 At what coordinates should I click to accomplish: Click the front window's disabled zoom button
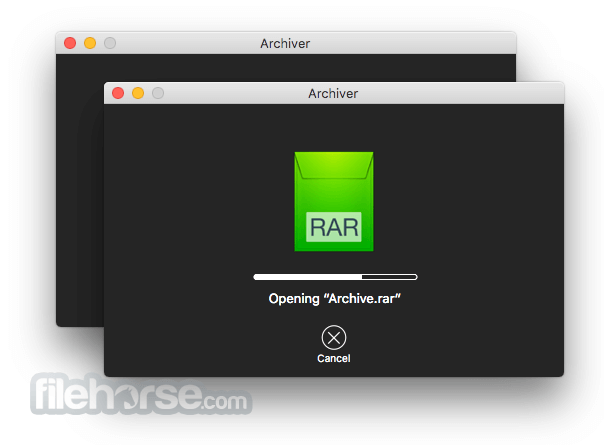[x=158, y=93]
